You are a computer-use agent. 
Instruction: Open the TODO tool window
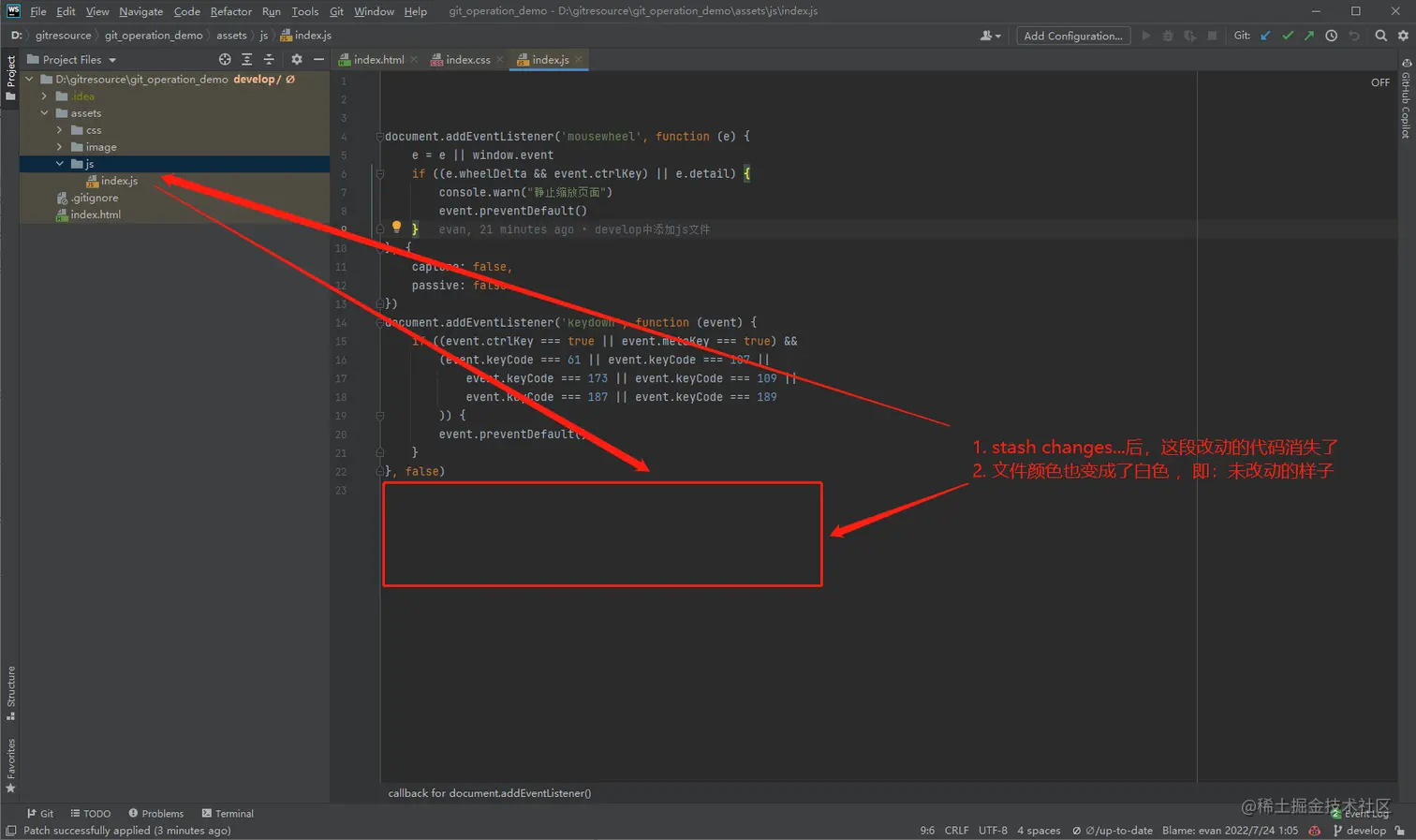(91, 813)
